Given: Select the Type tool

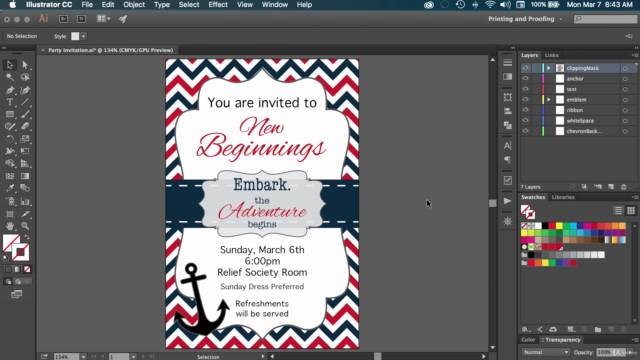Looking at the screenshot, I should pos(10,102).
